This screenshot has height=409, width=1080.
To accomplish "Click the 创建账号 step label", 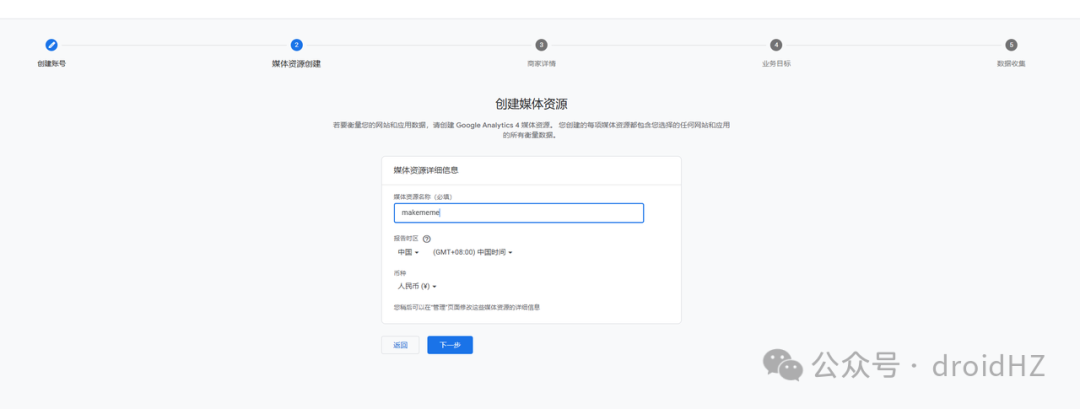I will (x=52, y=63).
